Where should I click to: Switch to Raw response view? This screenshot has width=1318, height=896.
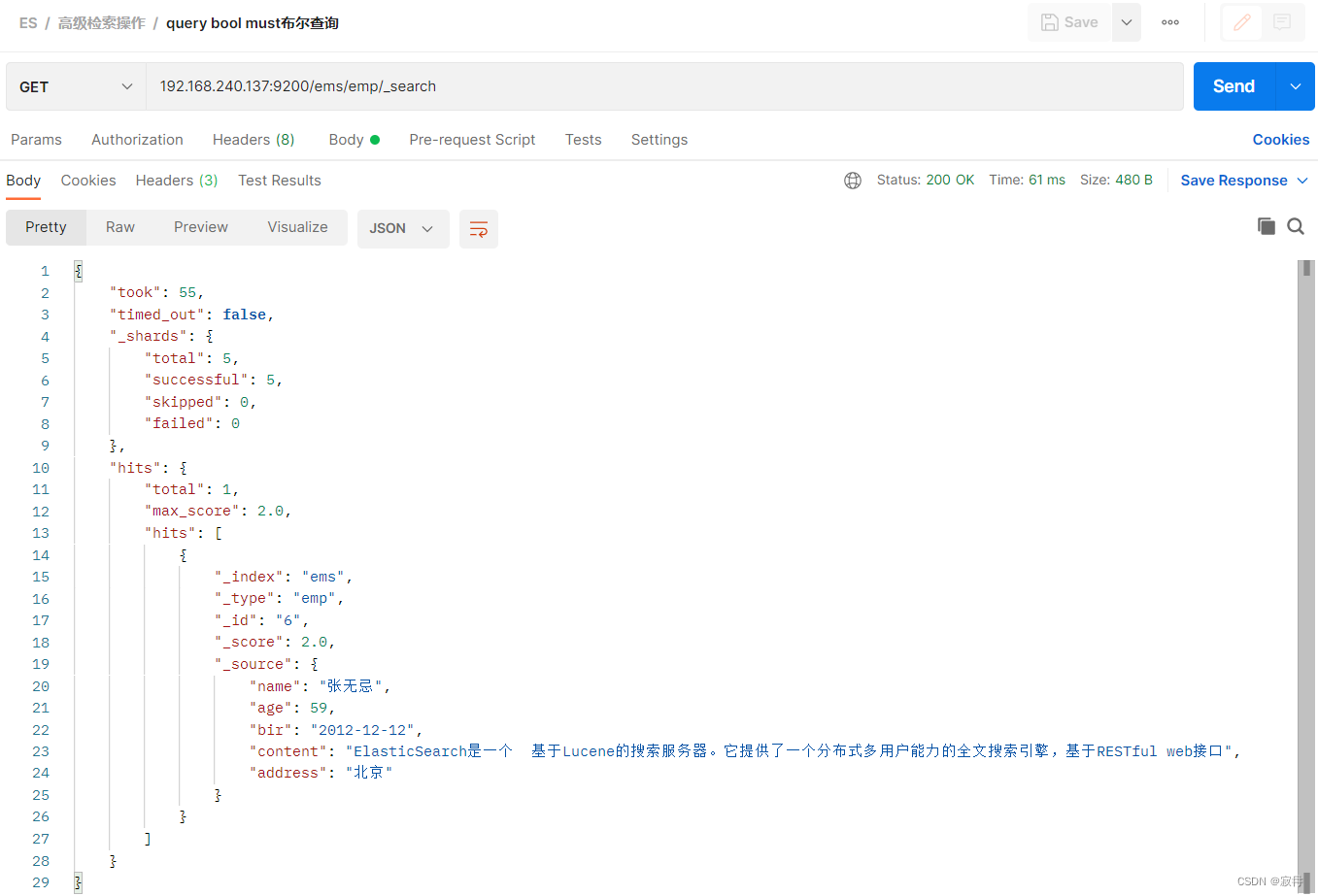[120, 227]
